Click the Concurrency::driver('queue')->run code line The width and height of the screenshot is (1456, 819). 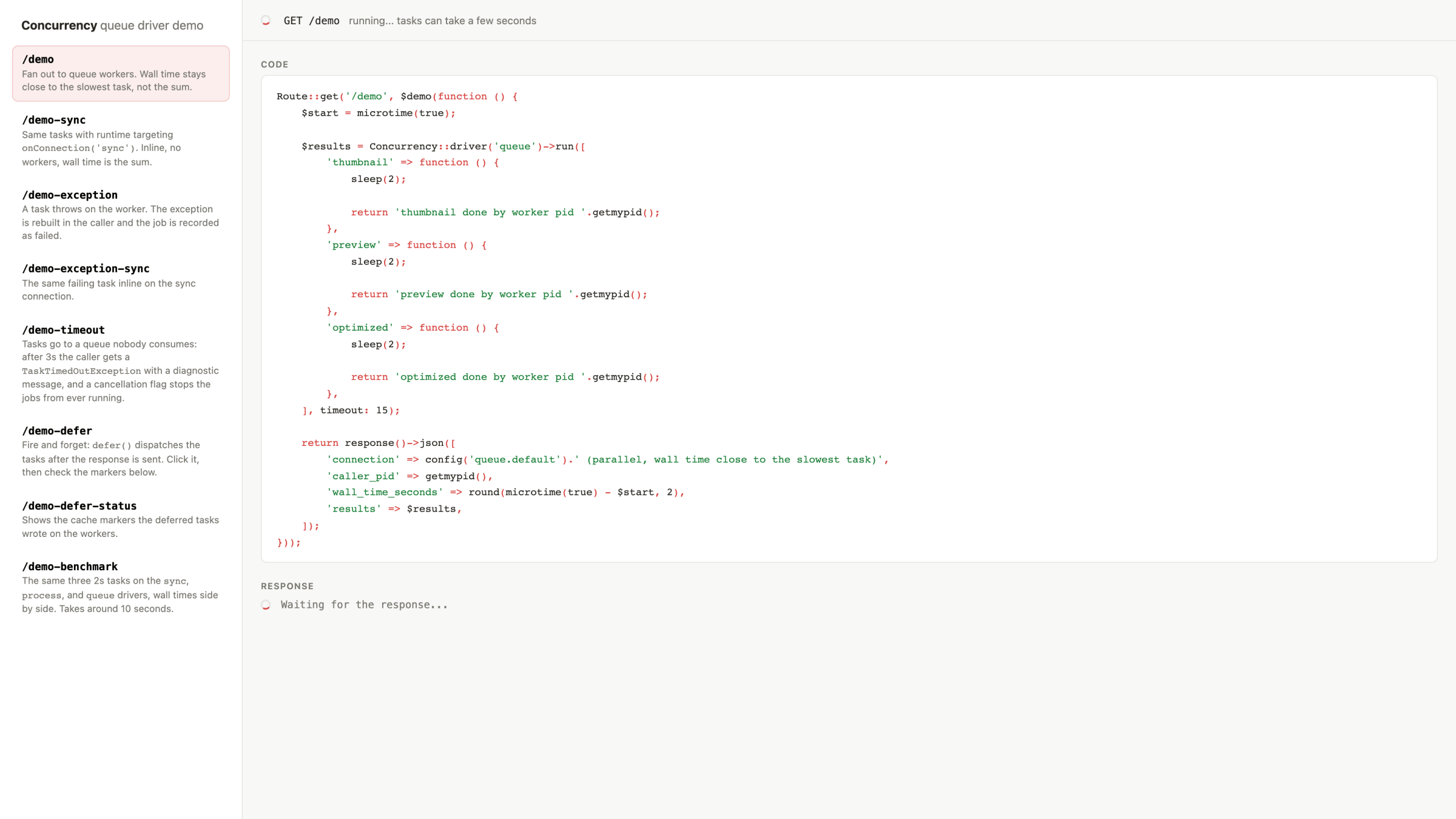[x=443, y=146]
